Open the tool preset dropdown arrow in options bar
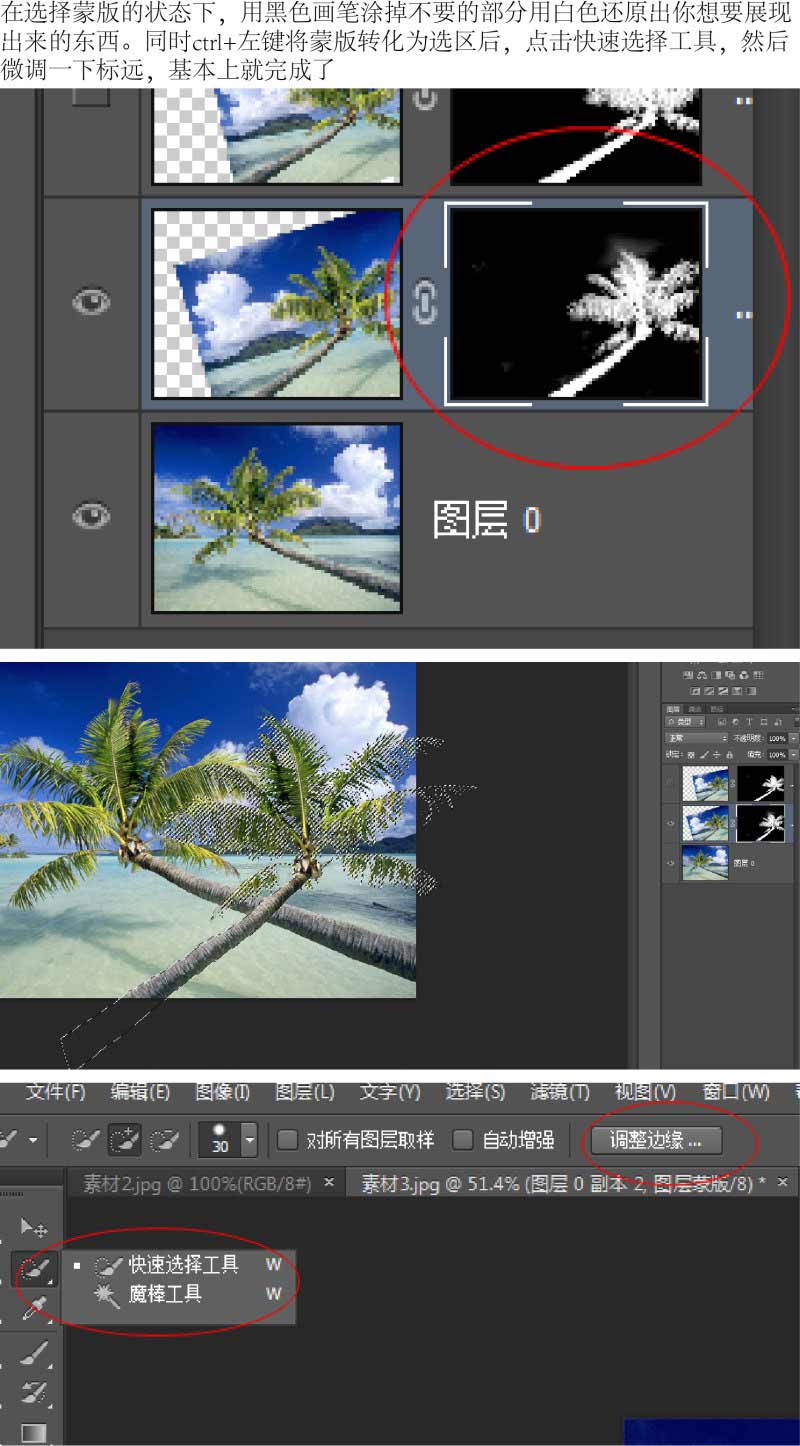 click(x=33, y=1139)
